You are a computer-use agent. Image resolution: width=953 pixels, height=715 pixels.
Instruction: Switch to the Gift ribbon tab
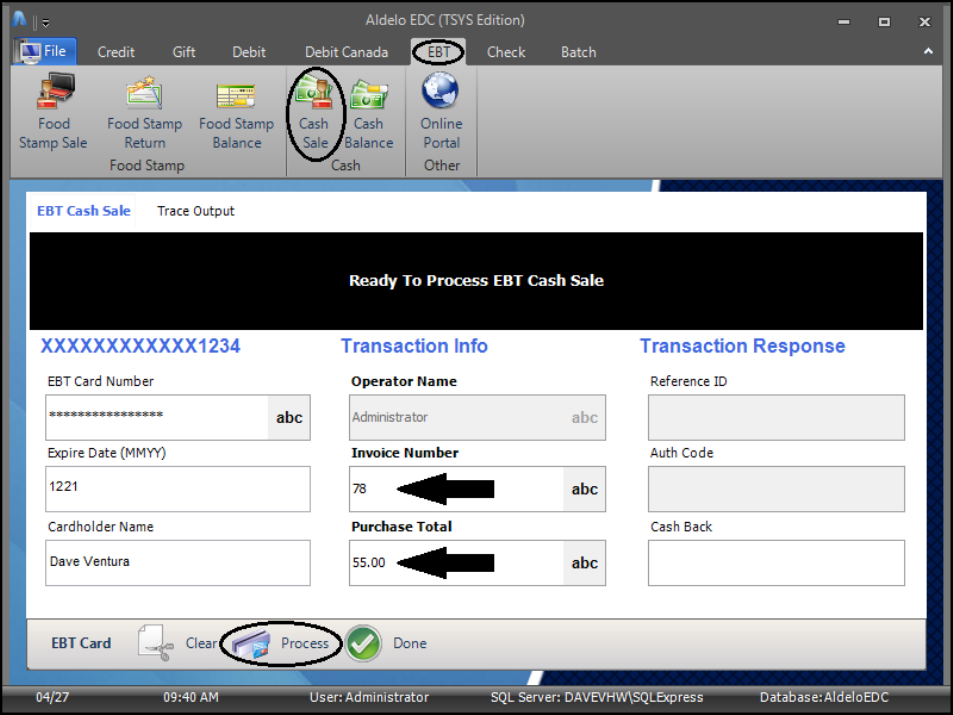point(184,52)
